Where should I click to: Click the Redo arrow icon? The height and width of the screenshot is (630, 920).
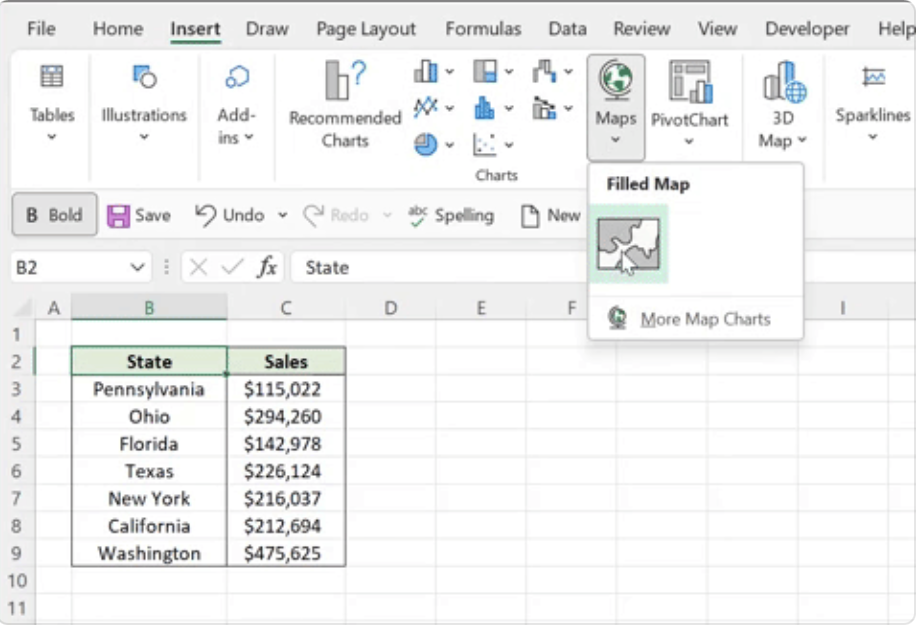(313, 215)
